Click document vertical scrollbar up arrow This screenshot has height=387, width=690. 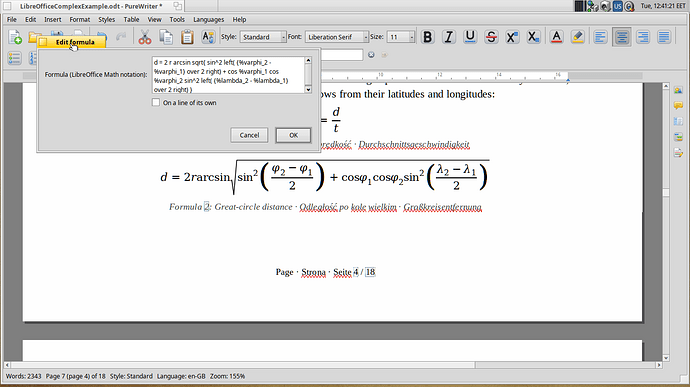666,86
